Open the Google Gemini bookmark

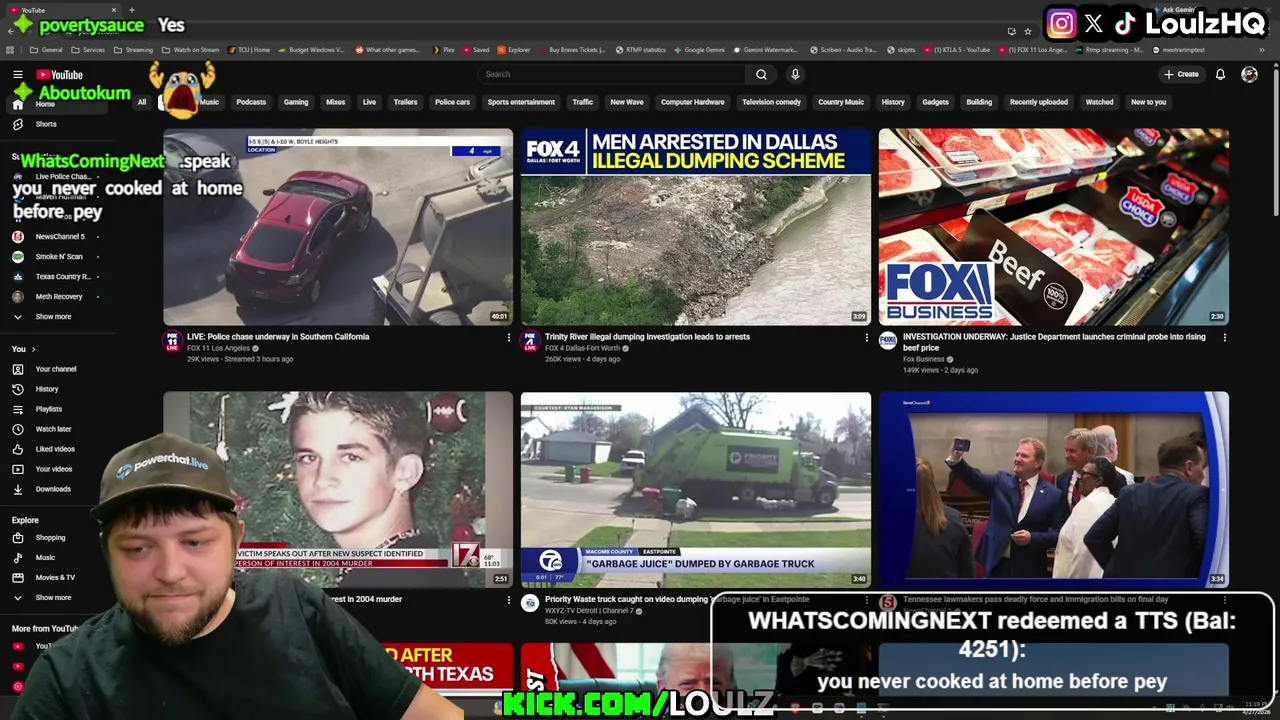[x=699, y=50]
